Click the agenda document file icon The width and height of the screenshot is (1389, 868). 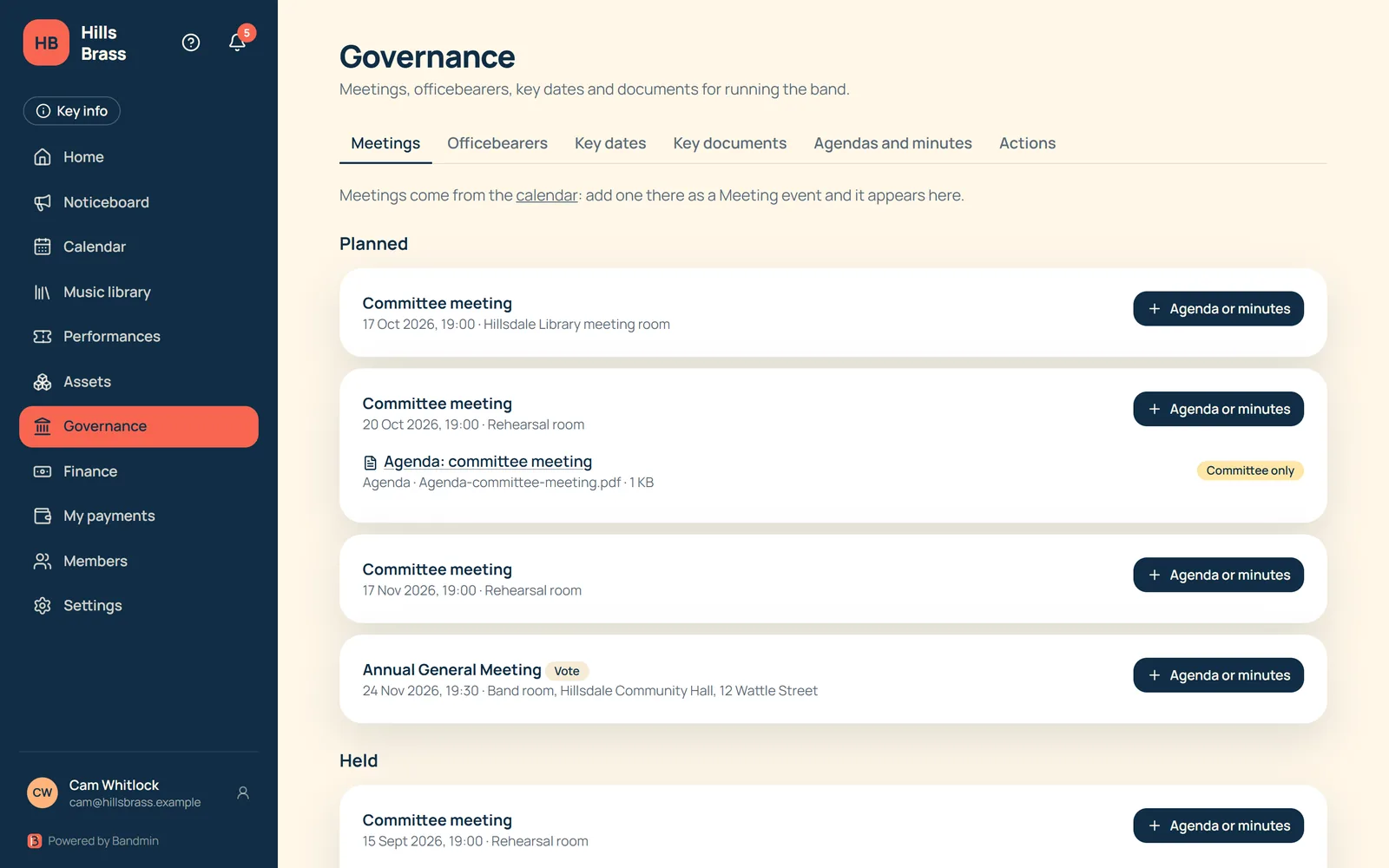pyautogui.click(x=370, y=463)
